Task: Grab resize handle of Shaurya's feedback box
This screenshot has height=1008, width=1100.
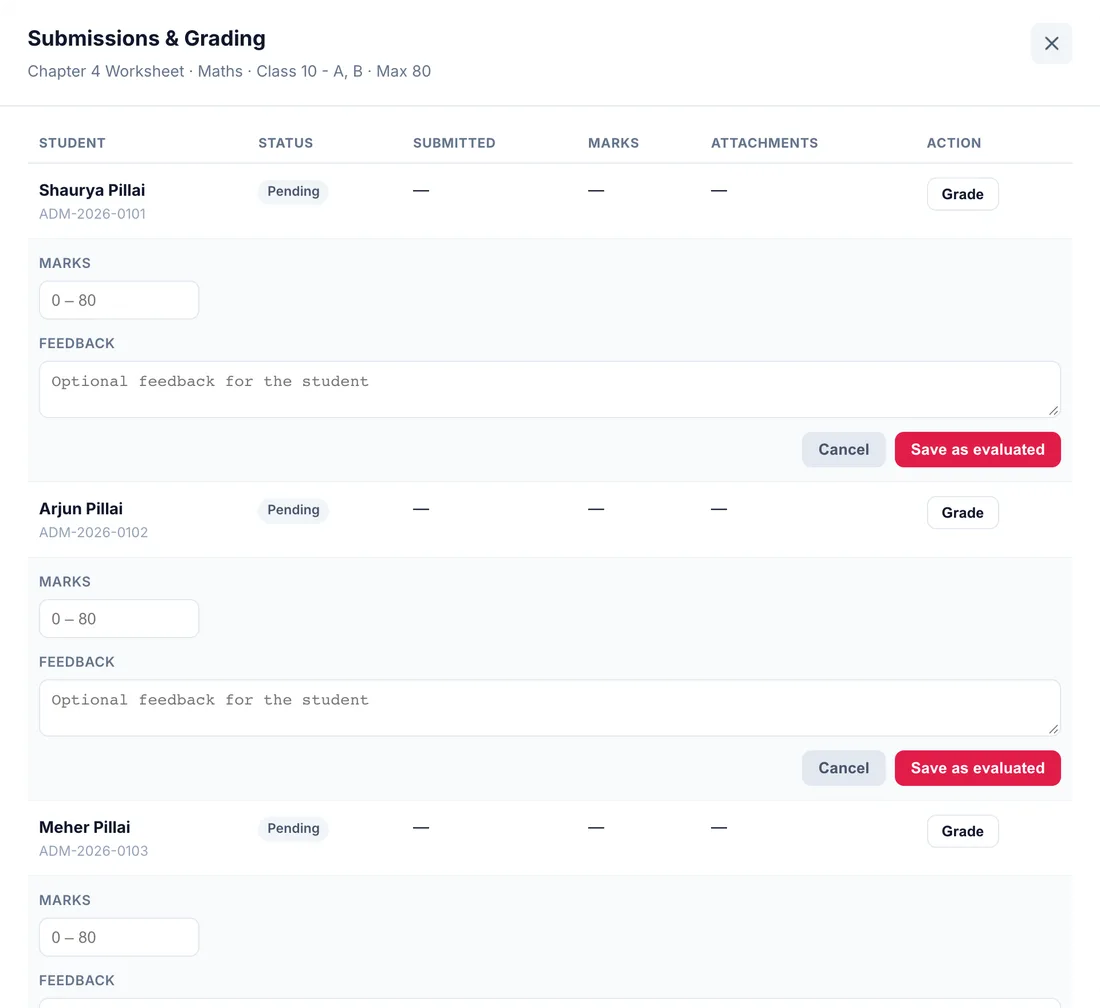Action: click(x=1053, y=410)
